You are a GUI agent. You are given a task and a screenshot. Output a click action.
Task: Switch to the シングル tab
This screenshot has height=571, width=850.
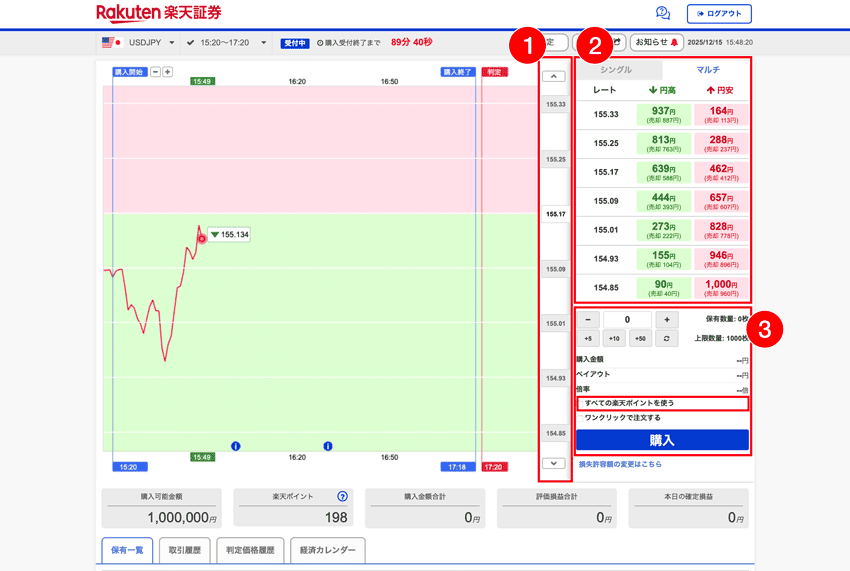616,70
